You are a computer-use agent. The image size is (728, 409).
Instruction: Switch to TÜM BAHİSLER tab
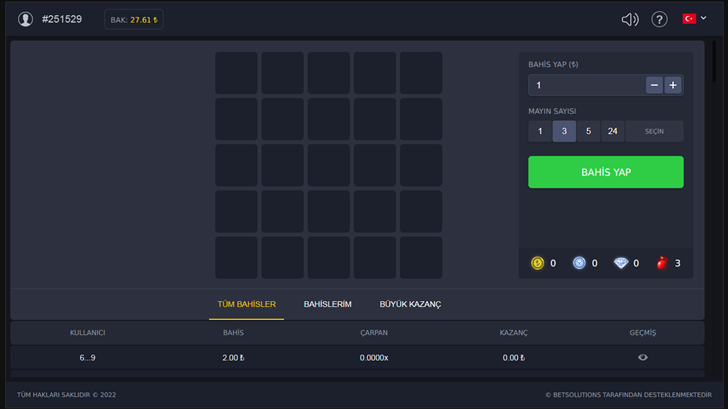[x=247, y=304]
